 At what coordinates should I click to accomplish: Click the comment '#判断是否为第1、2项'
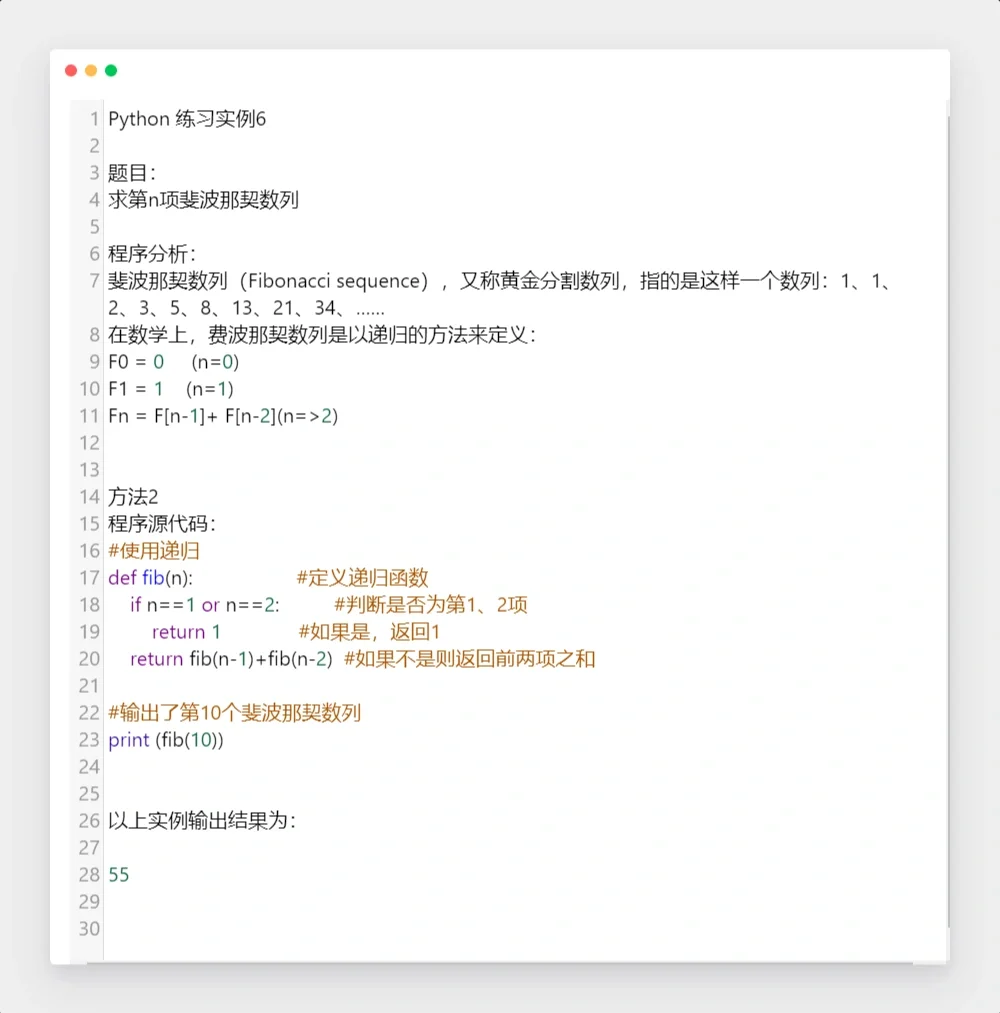point(431,605)
